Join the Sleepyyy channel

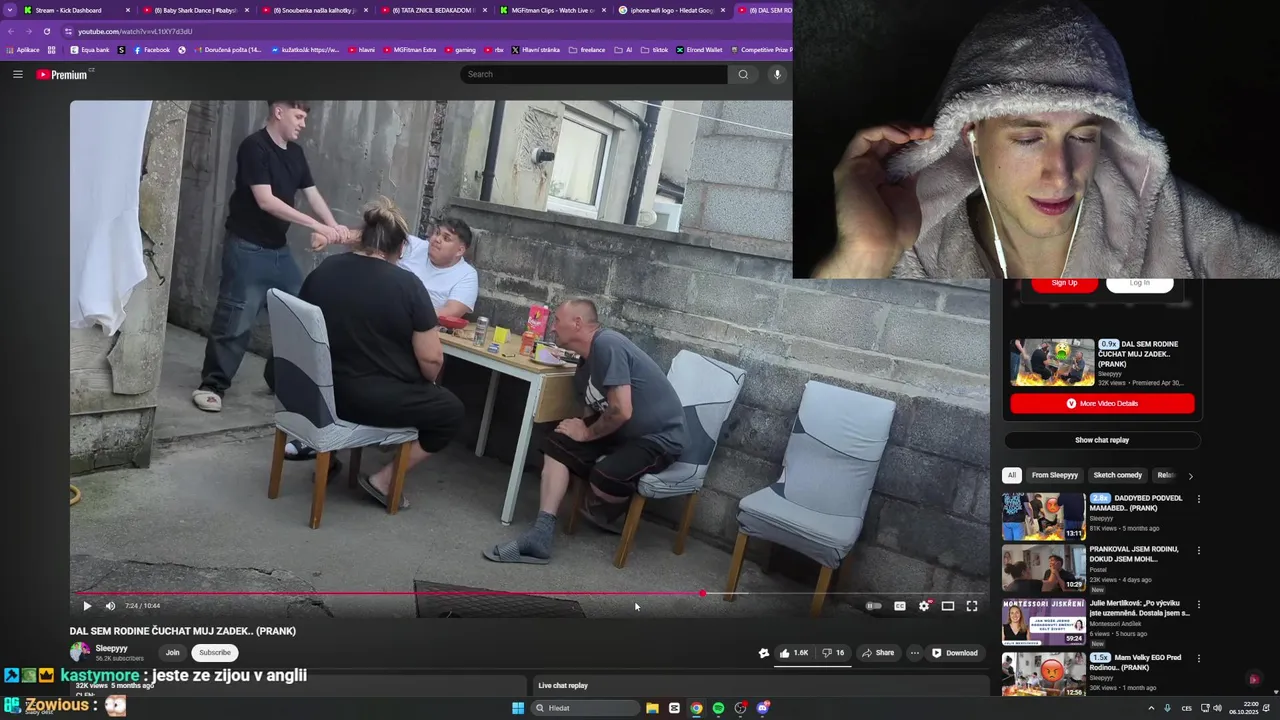pyautogui.click(x=173, y=653)
